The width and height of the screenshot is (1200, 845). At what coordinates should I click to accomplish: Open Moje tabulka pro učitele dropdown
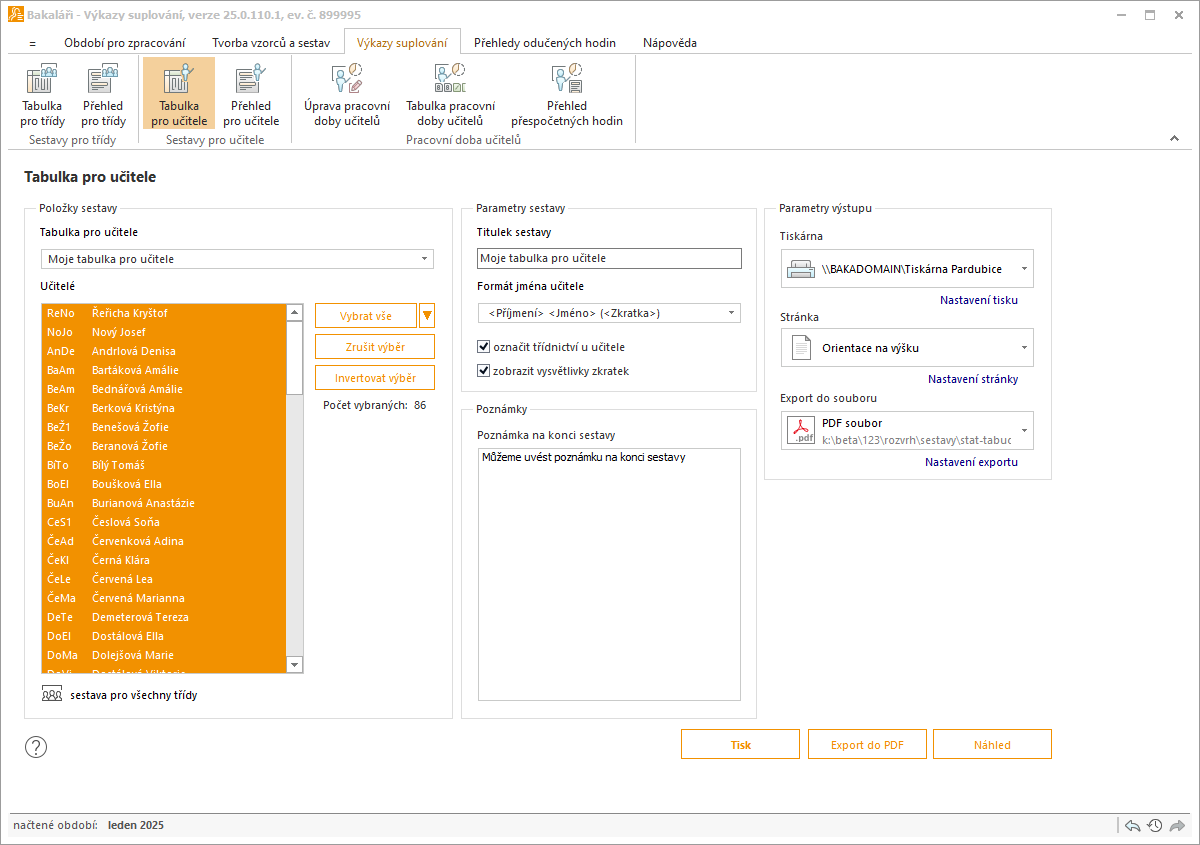(238, 259)
